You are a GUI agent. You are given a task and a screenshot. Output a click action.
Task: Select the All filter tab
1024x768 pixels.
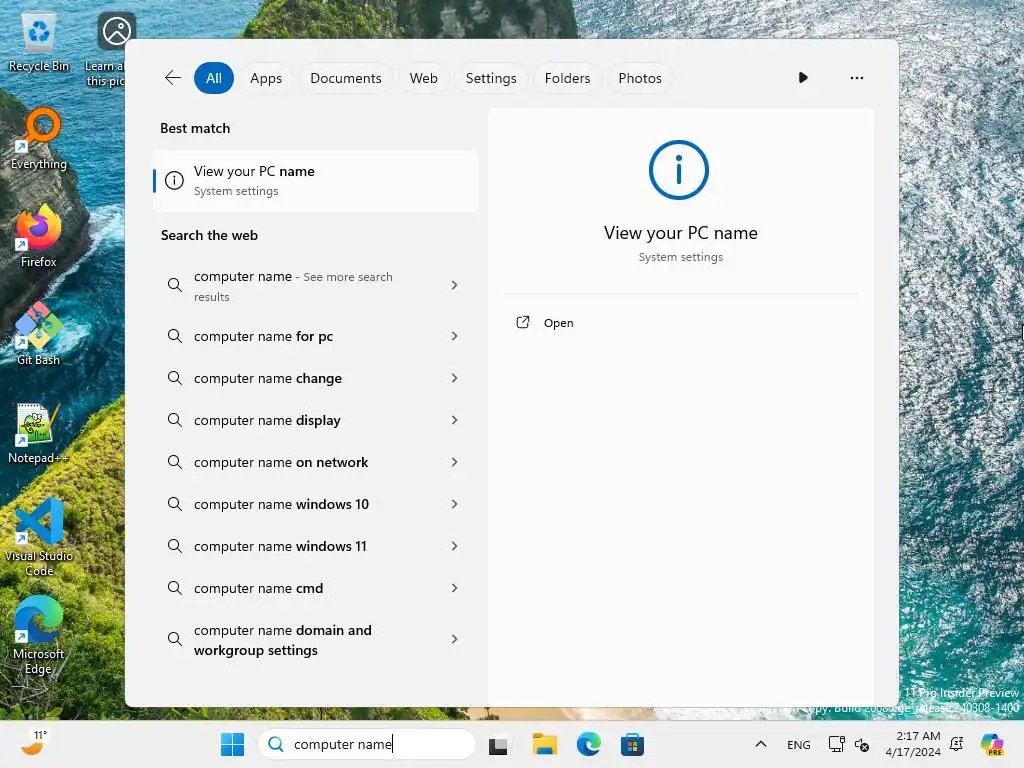point(214,78)
